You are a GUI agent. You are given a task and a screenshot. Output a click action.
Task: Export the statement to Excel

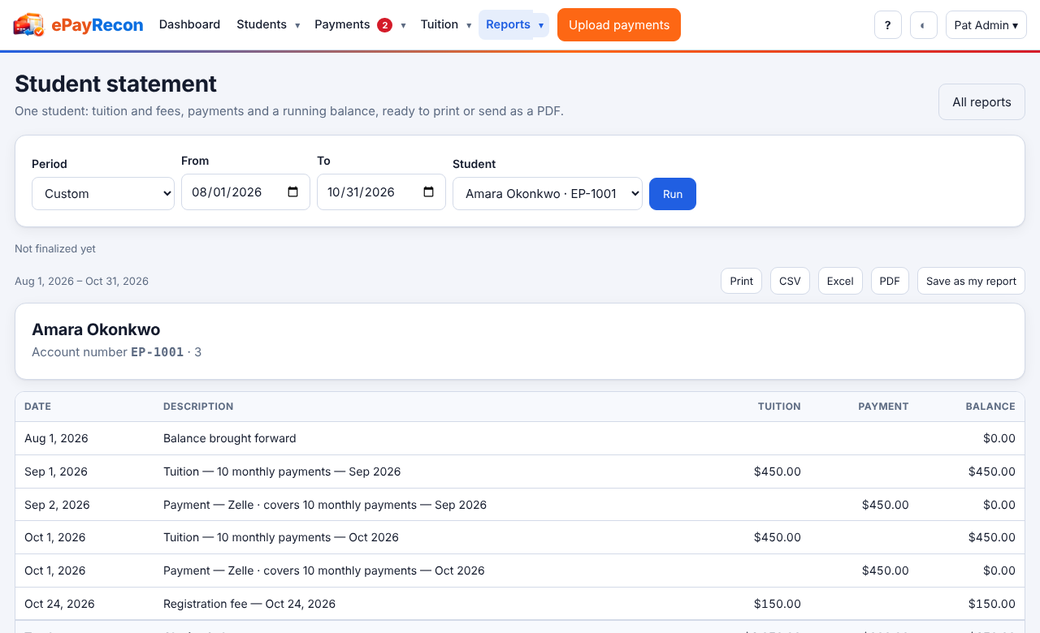[x=840, y=281]
